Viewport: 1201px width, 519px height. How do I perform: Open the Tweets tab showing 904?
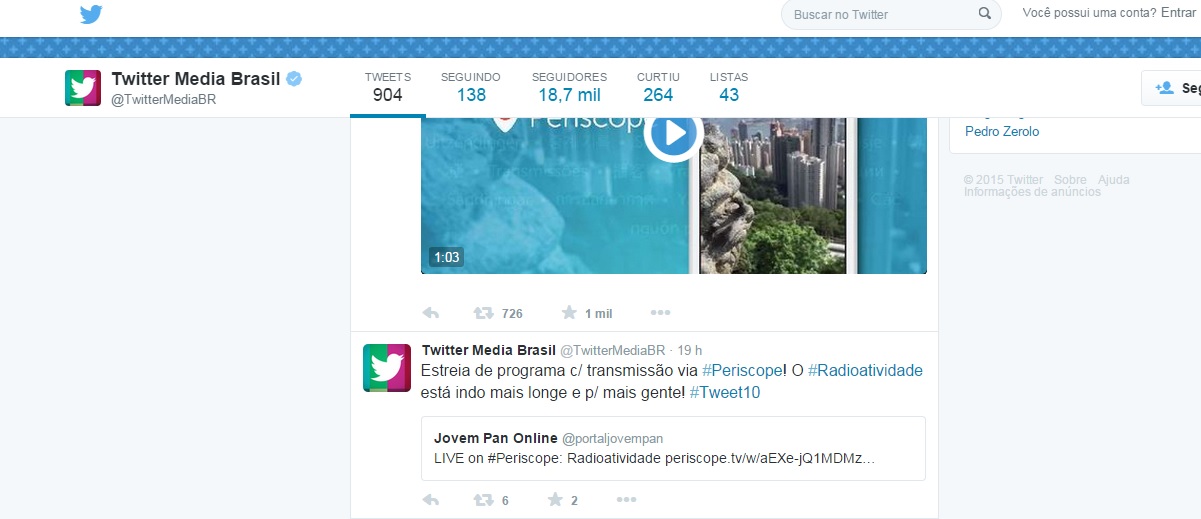387,87
